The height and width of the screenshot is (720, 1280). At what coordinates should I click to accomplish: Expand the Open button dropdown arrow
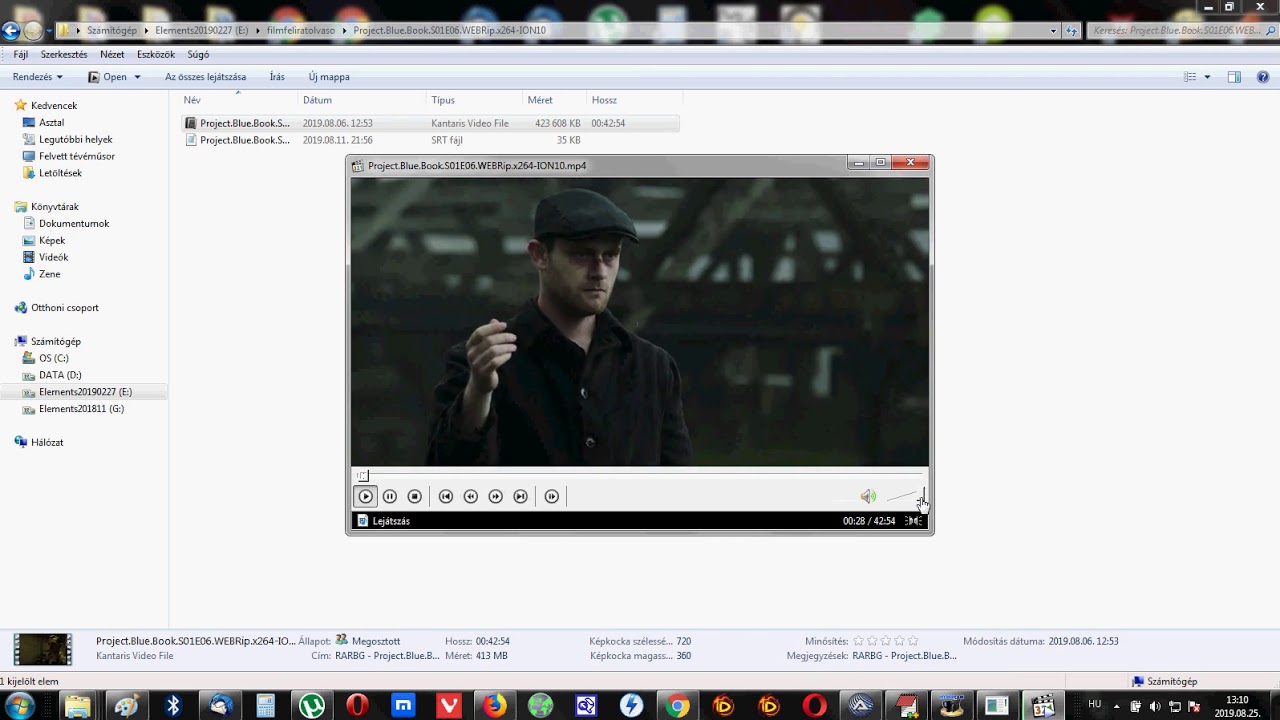pos(137,77)
